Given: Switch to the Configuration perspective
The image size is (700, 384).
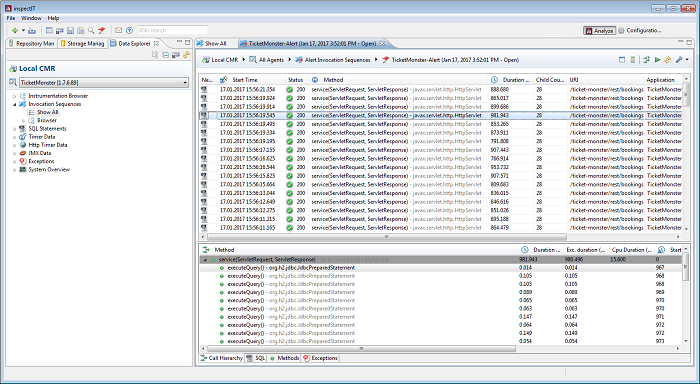Looking at the screenshot, I should (640, 30).
